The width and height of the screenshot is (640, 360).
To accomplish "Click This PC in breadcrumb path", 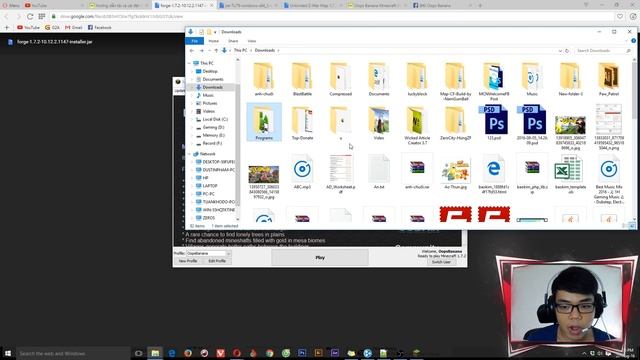I will [x=240, y=50].
